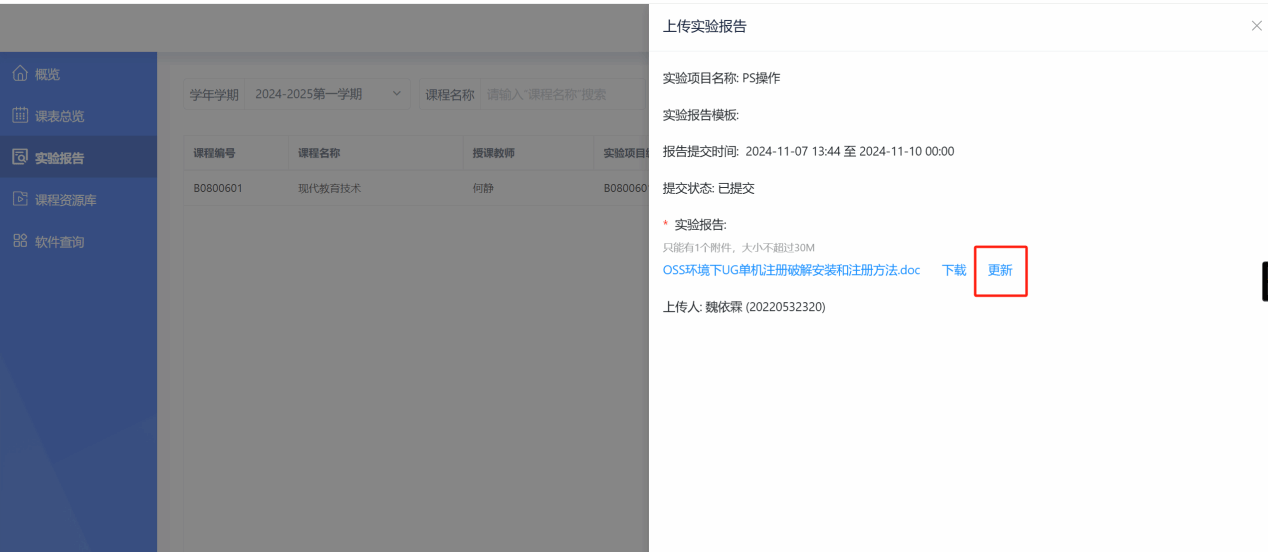This screenshot has width=1268, height=552.
Task: Close the 上传实验报告 drawer with X
Action: 1256,26
